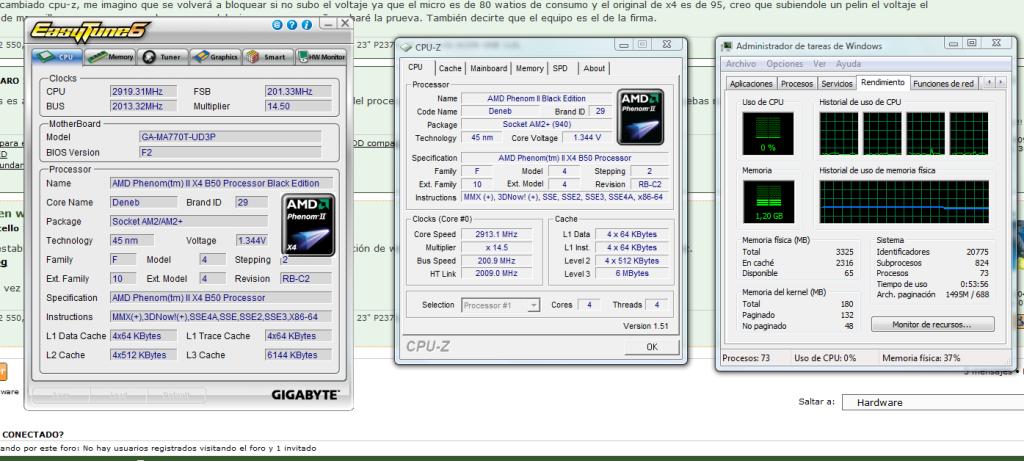Viewport: 1024px width, 461px height.
Task: Switch to the Mainboard tab in CPU-Z
Action: 488,68
